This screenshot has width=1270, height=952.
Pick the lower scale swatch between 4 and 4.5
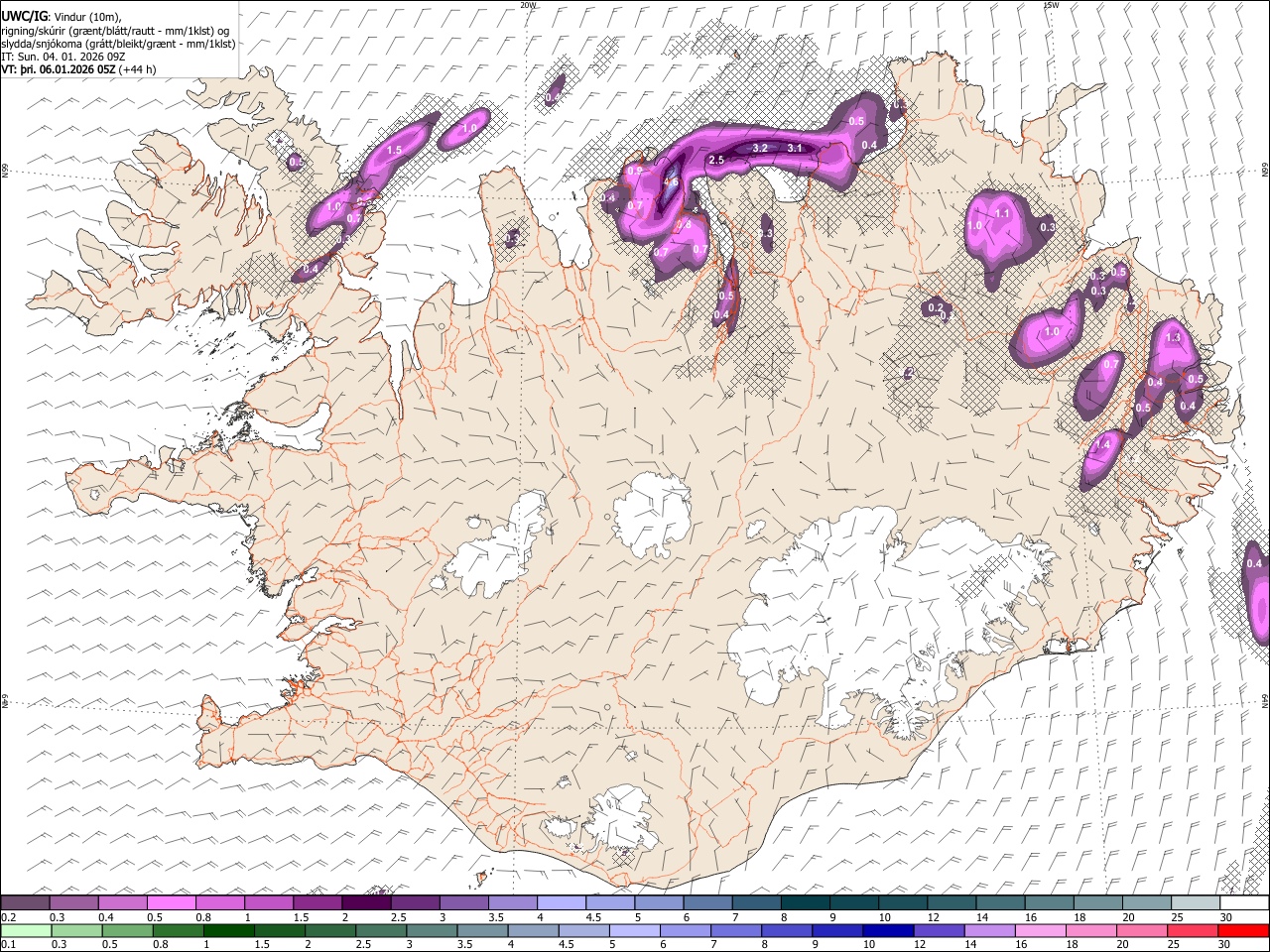point(532,930)
